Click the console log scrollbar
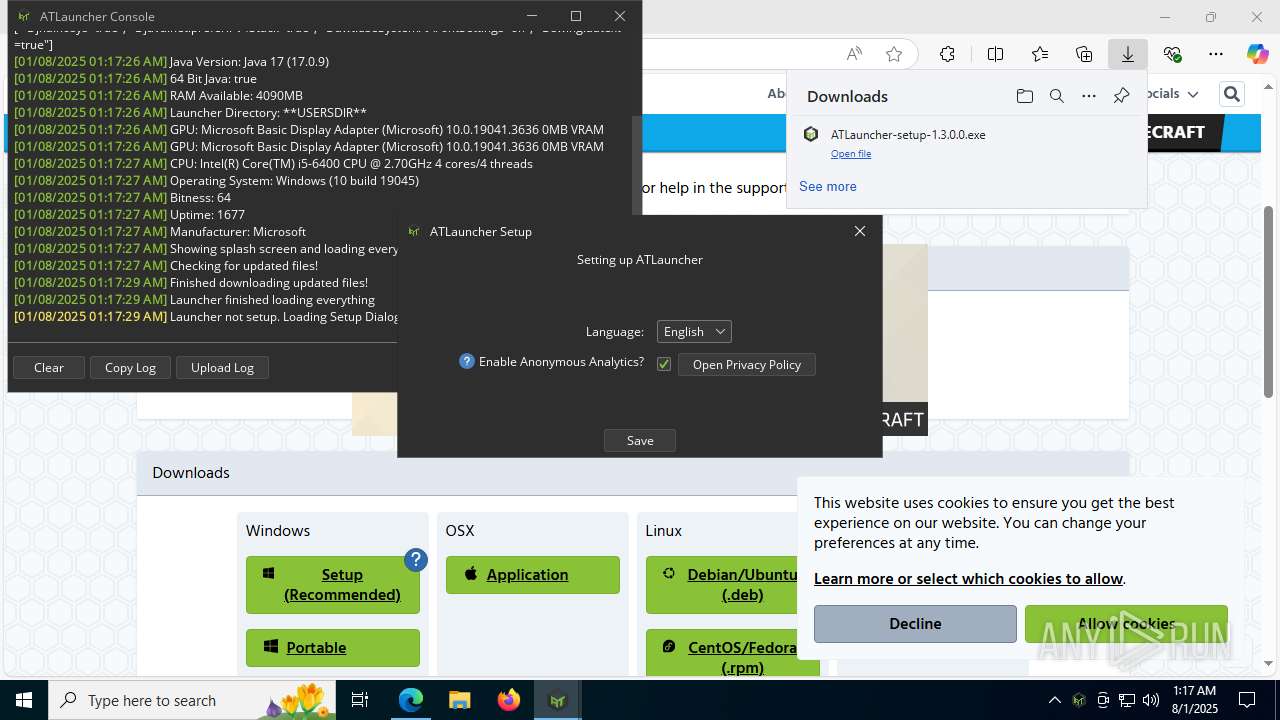Viewport: 1280px width, 720px height. pyautogui.click(x=636, y=165)
